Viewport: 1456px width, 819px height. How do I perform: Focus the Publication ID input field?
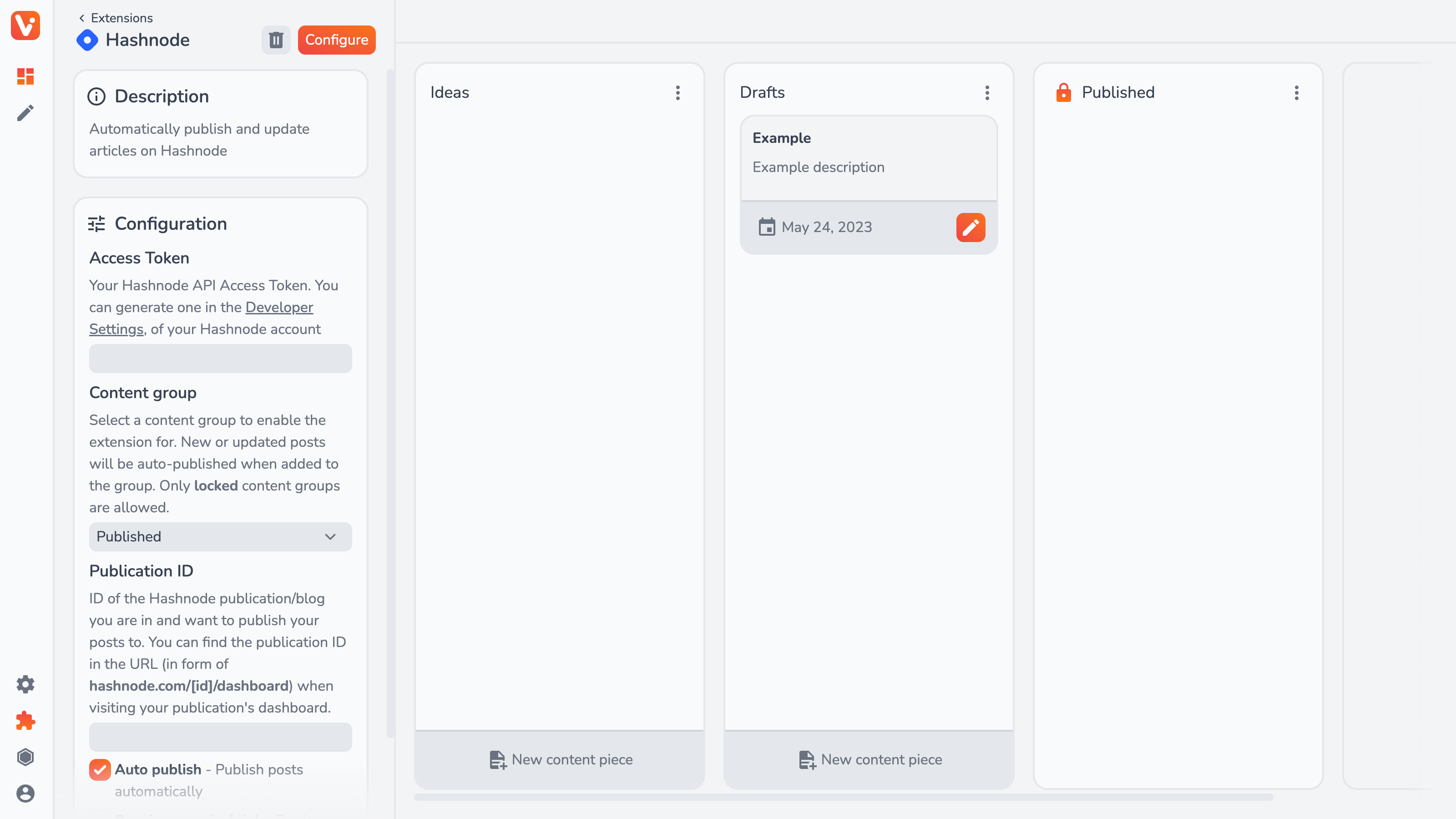tap(220, 737)
